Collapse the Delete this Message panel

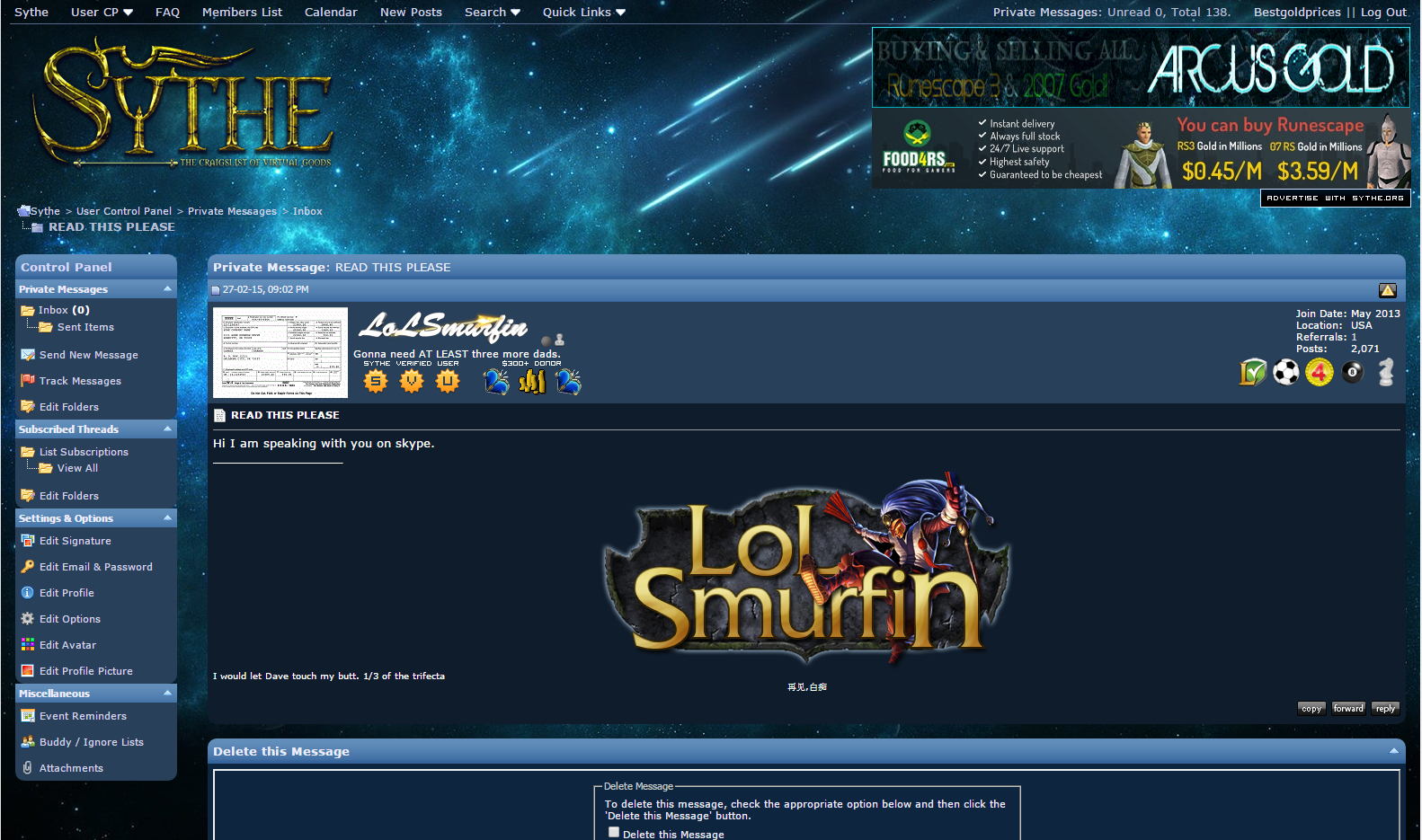[x=1394, y=751]
